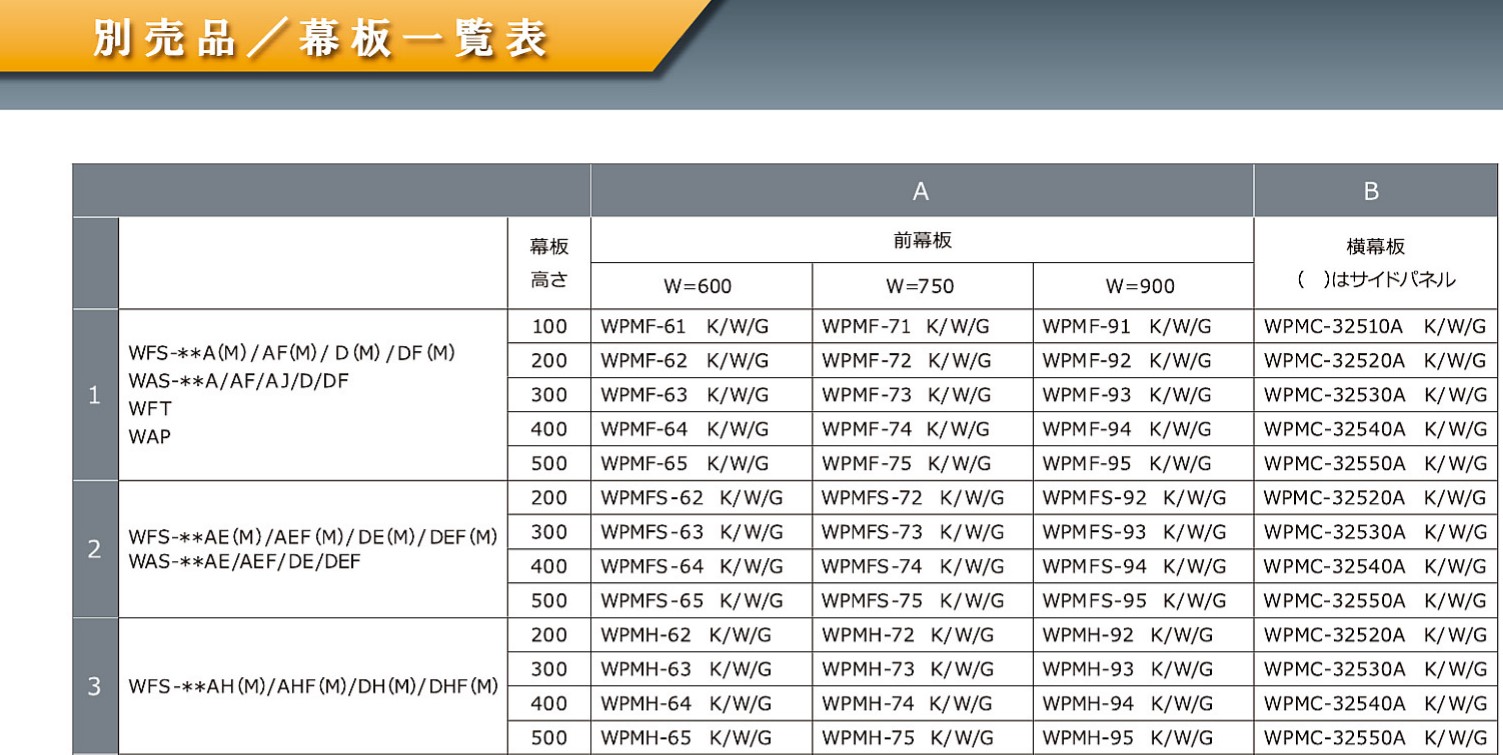Screen dimensions: 1503x755
Task: Click the WAS-**AE/AEF/DE/DEF model line
Action: tap(244, 561)
